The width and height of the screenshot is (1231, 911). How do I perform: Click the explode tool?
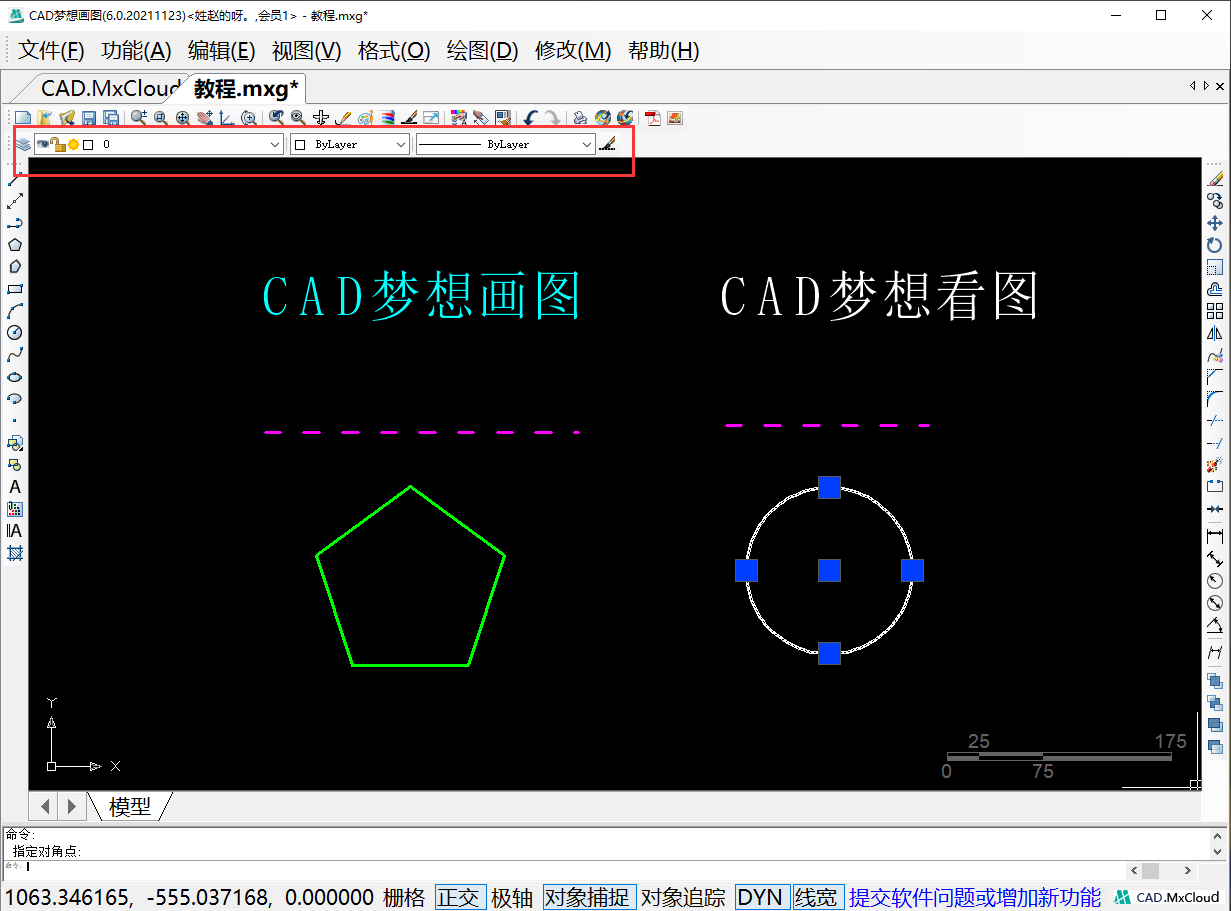tap(1215, 465)
